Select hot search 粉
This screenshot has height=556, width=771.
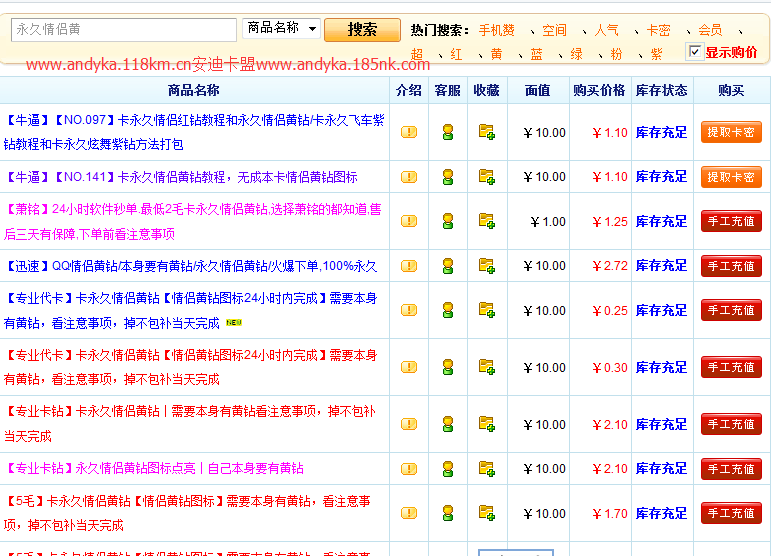(616, 54)
